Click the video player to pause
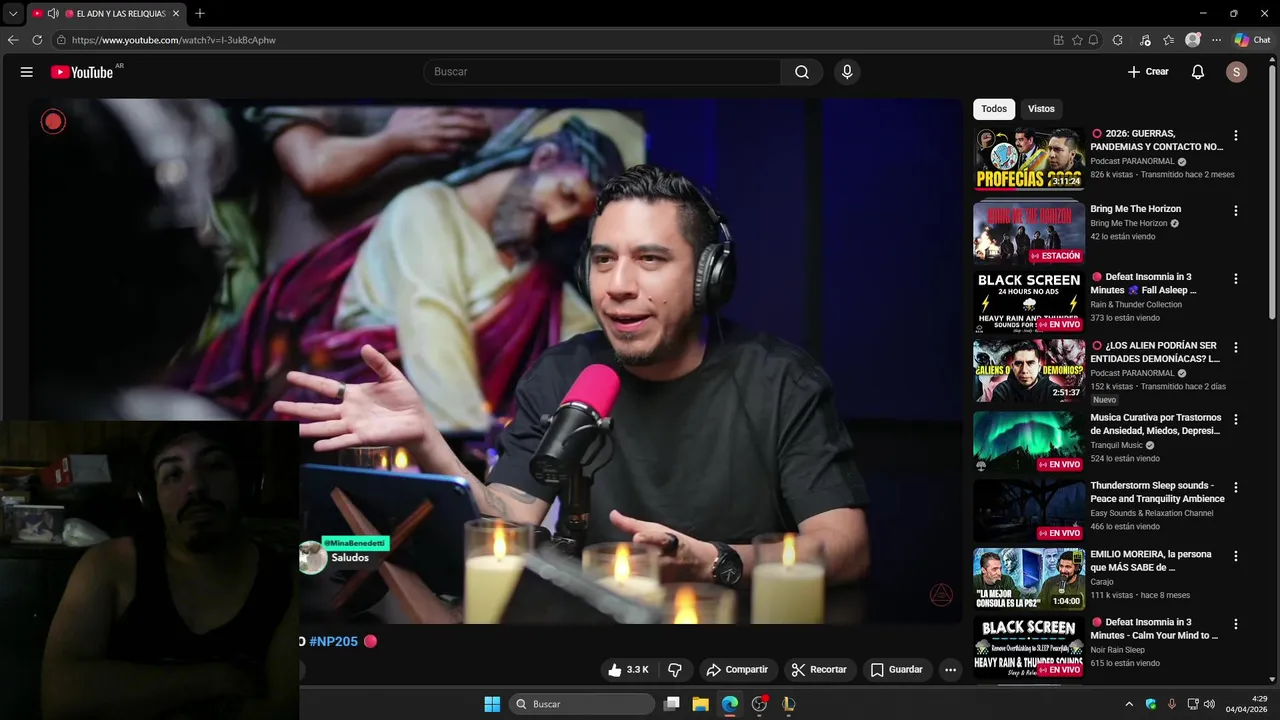 coord(495,360)
